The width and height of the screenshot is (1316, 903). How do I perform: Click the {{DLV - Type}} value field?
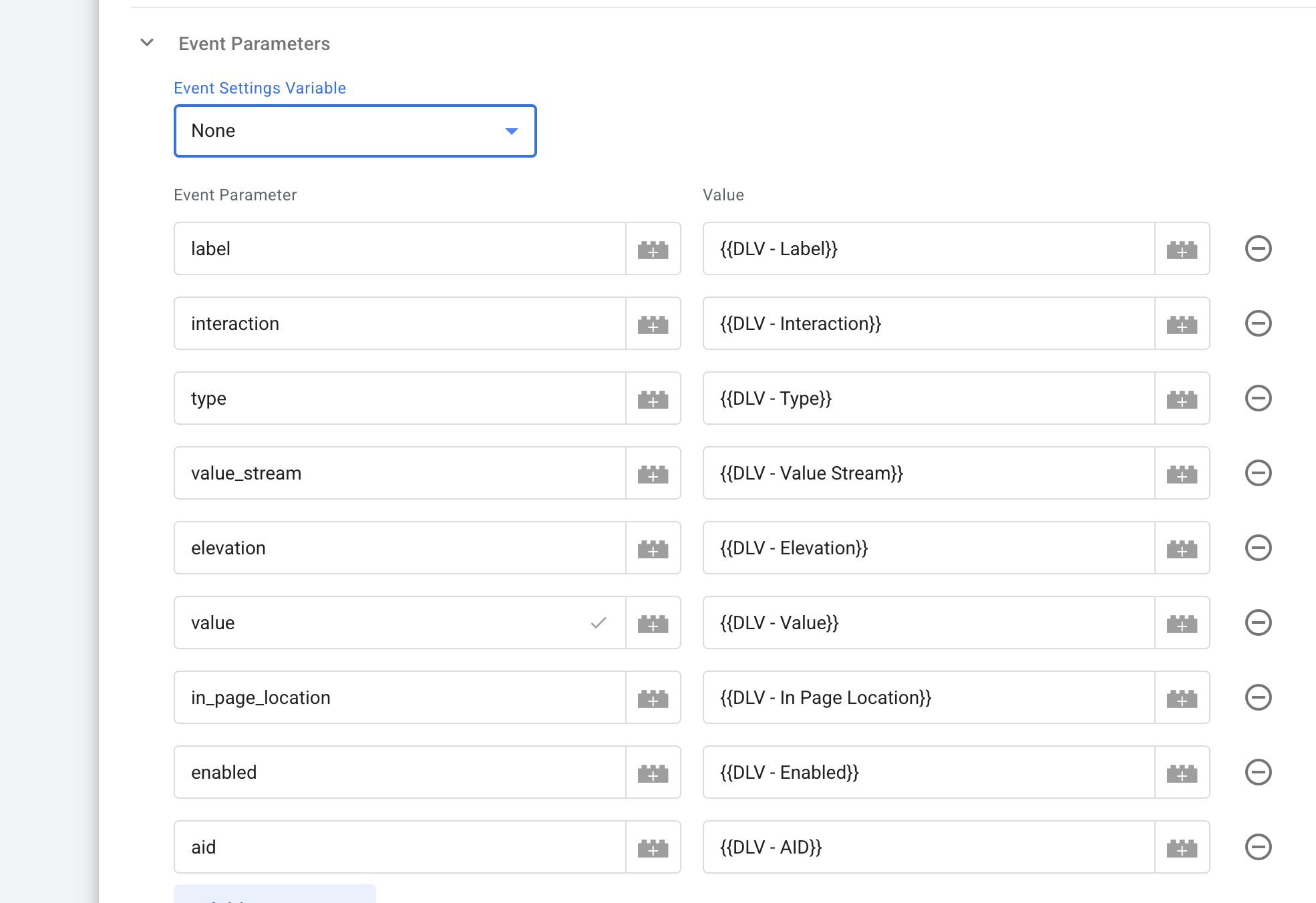coord(929,399)
